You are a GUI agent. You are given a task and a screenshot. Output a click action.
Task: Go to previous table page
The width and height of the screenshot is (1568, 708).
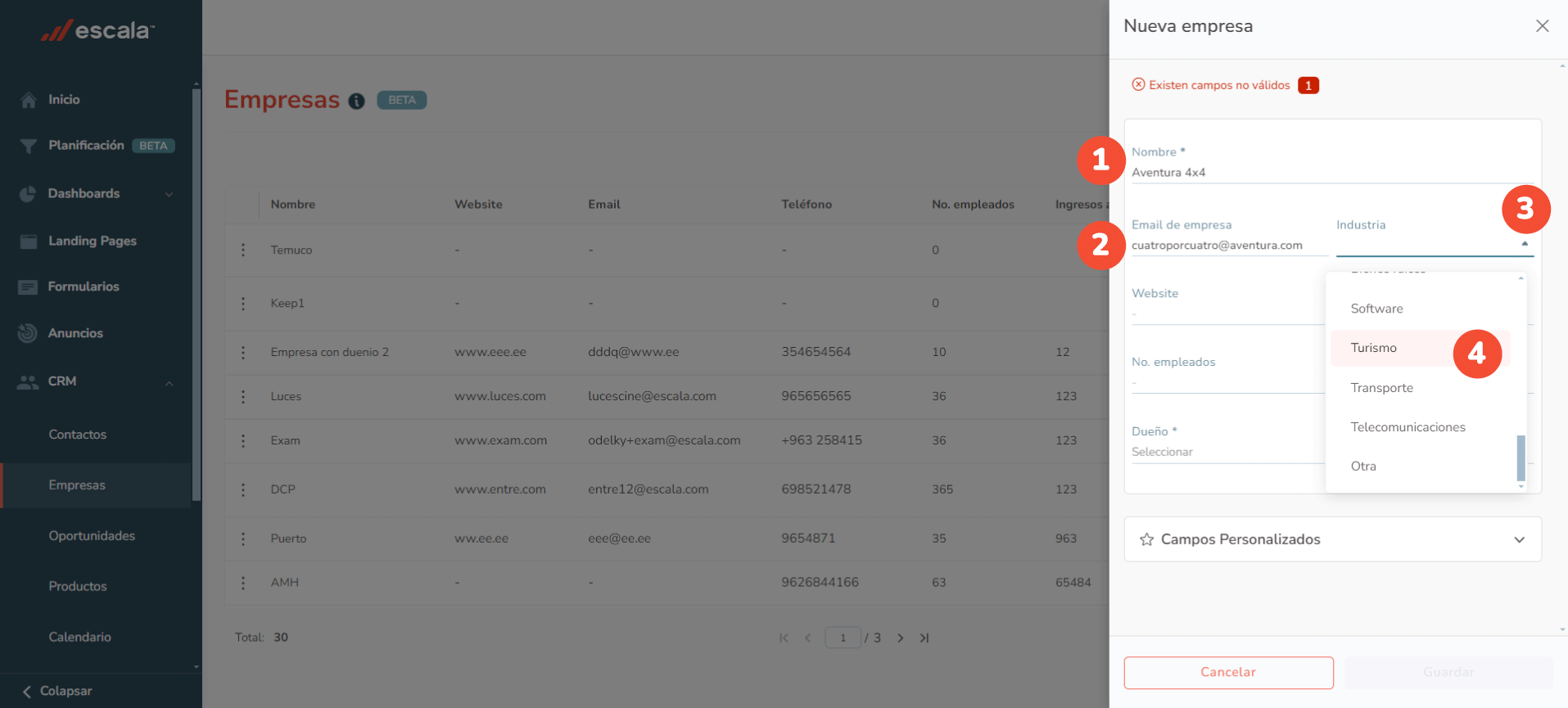(x=808, y=638)
